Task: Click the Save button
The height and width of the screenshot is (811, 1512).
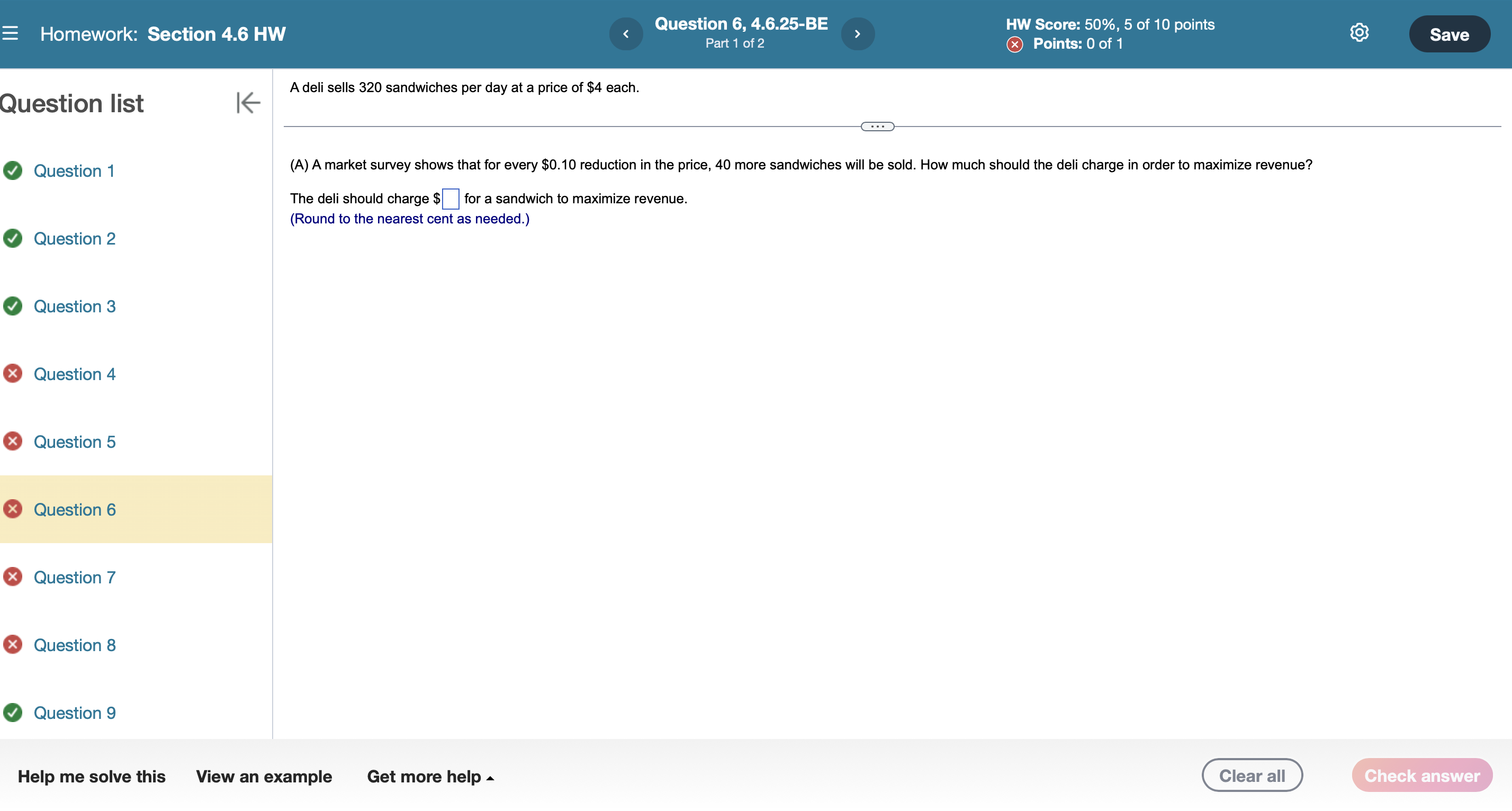Action: tap(1448, 34)
